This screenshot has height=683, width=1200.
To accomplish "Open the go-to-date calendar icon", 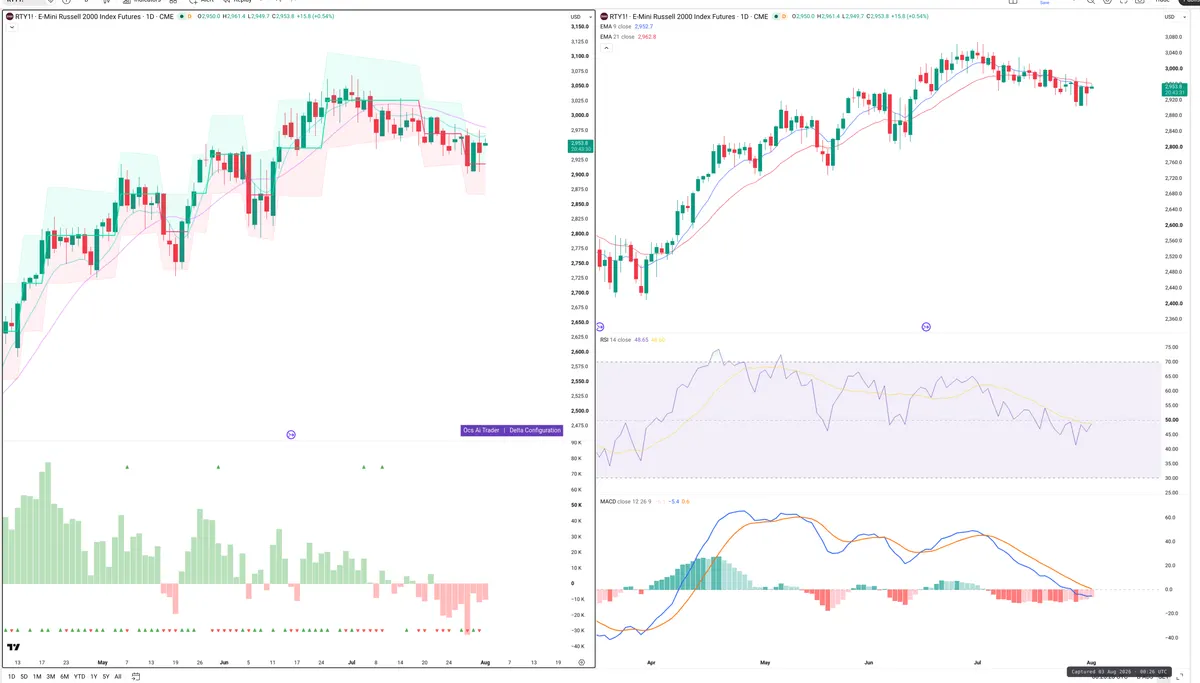I will [x=135, y=676].
